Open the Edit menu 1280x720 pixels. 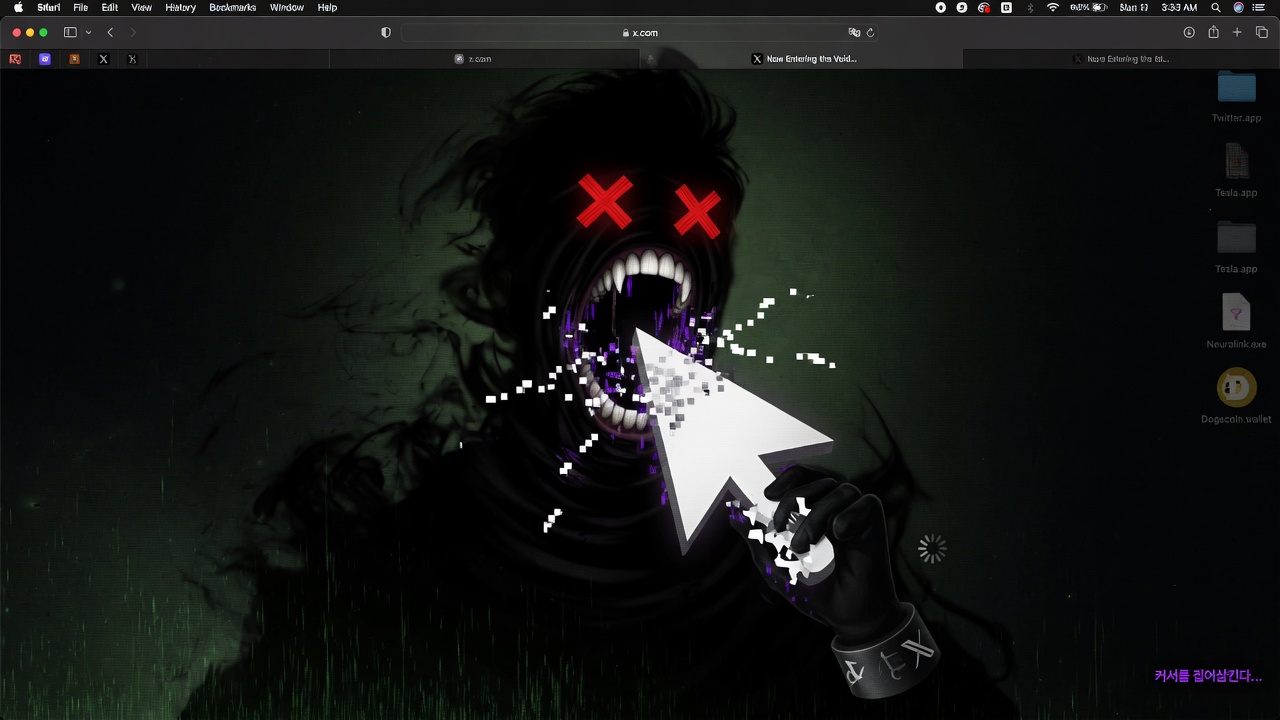click(x=110, y=7)
